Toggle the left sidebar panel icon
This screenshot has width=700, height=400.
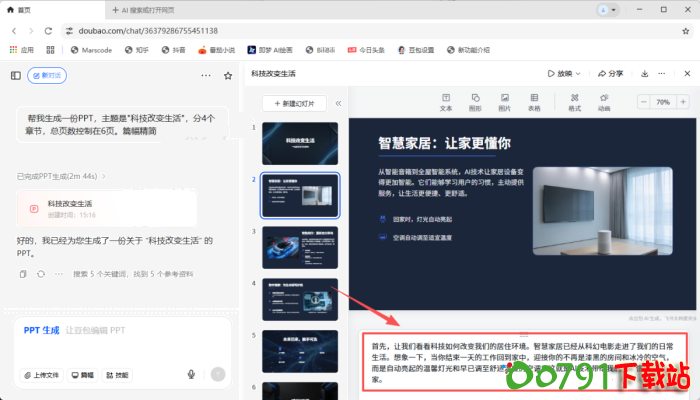click(x=16, y=75)
